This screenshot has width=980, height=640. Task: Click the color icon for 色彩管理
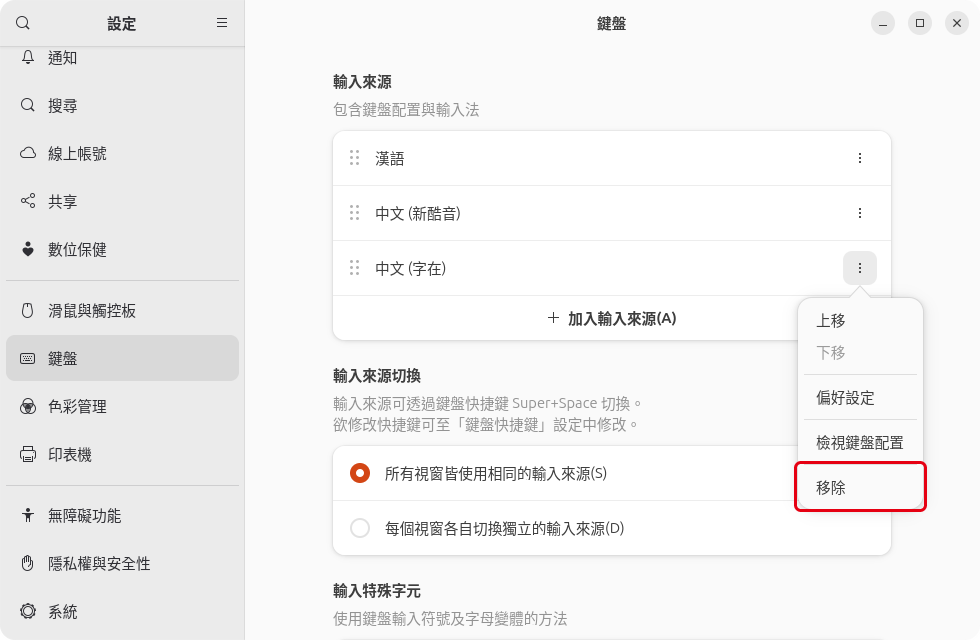(x=28, y=406)
